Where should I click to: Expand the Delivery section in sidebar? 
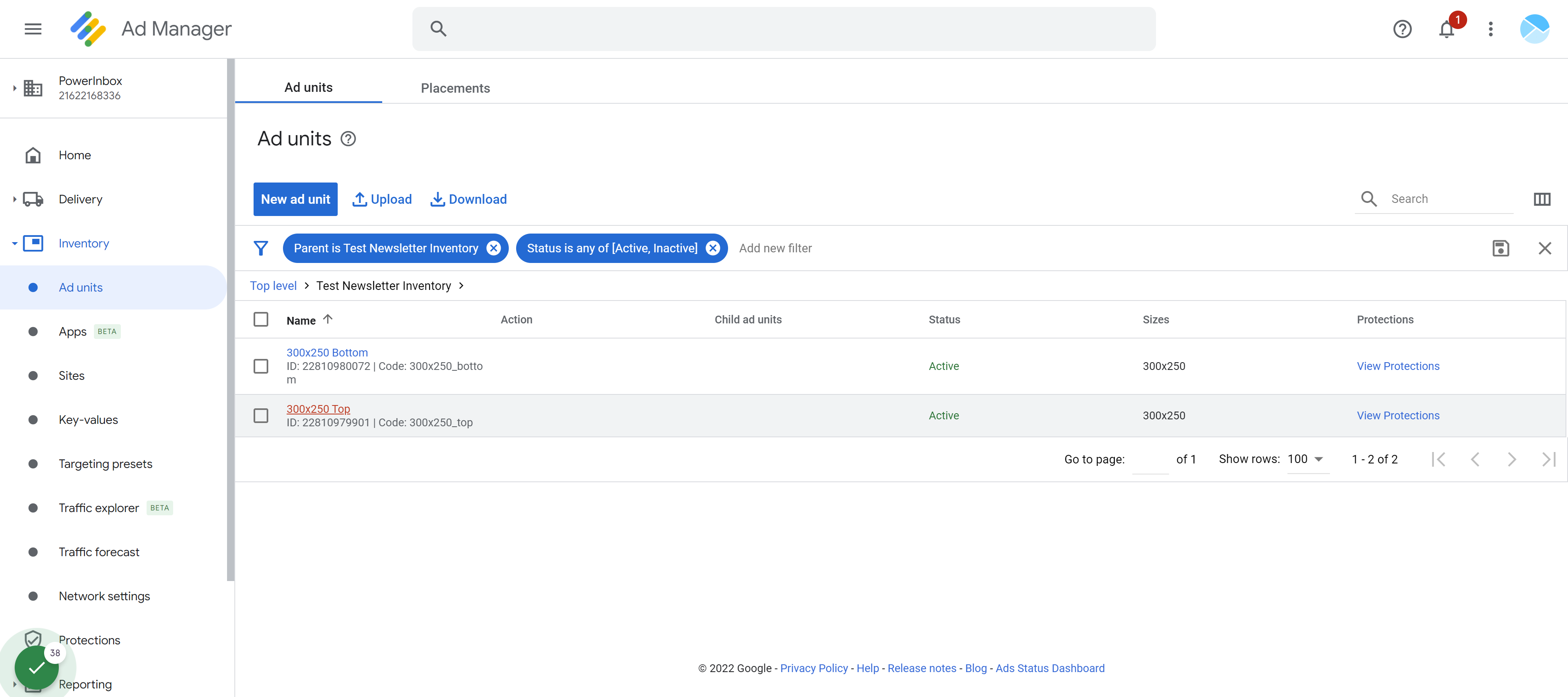[x=15, y=199]
